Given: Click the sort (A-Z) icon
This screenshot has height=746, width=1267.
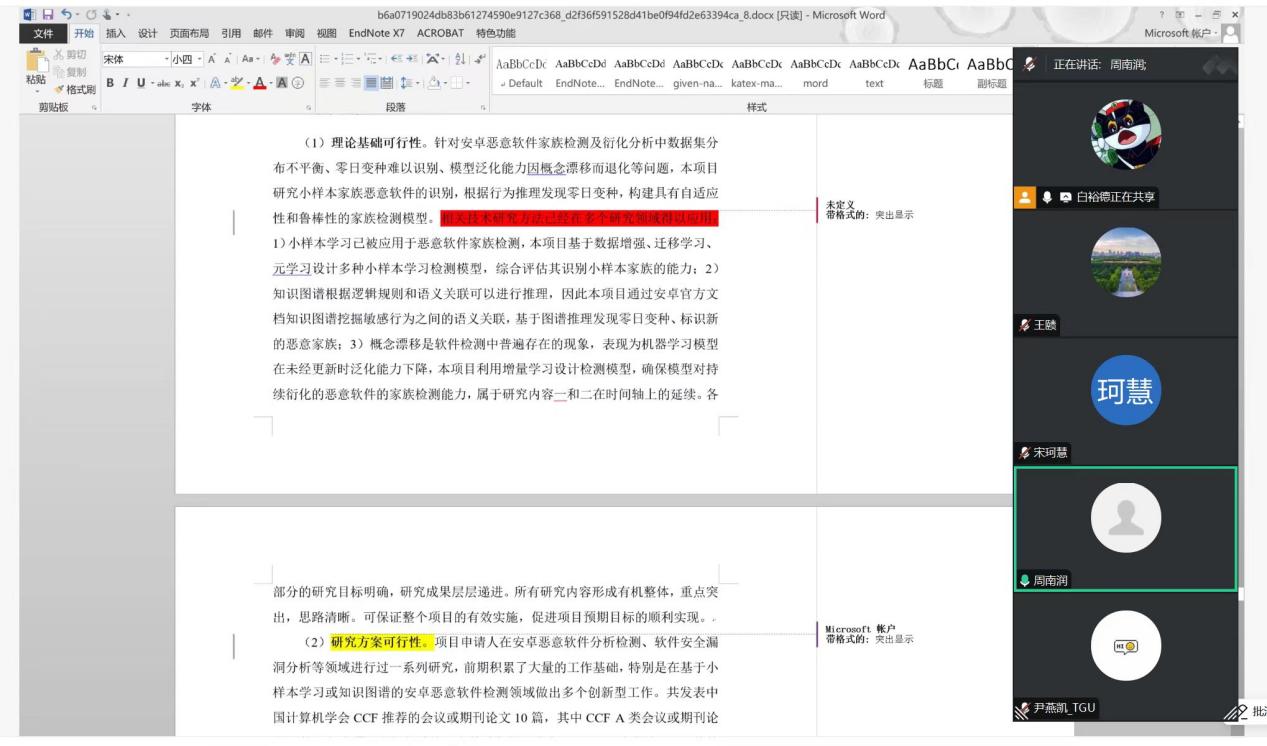Looking at the screenshot, I should (x=459, y=60).
